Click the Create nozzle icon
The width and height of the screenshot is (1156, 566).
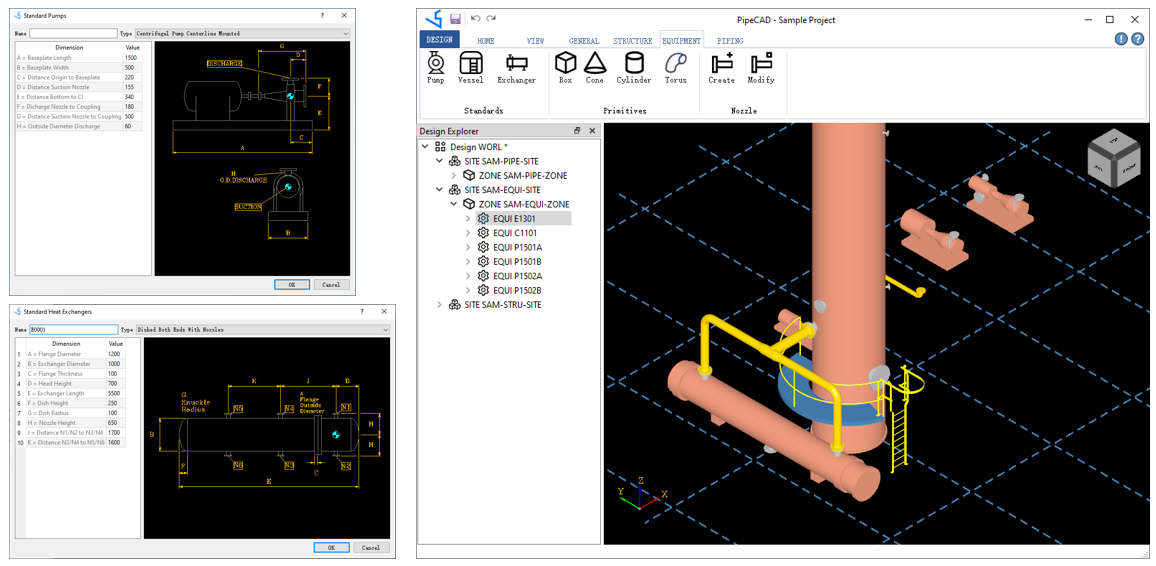(x=721, y=66)
